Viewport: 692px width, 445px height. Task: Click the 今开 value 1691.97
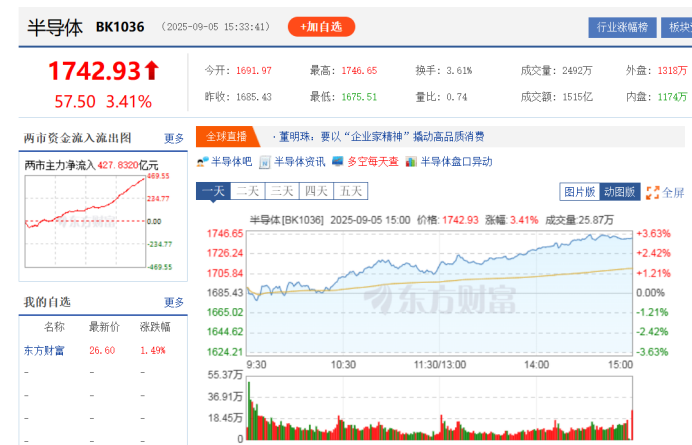coord(254,71)
